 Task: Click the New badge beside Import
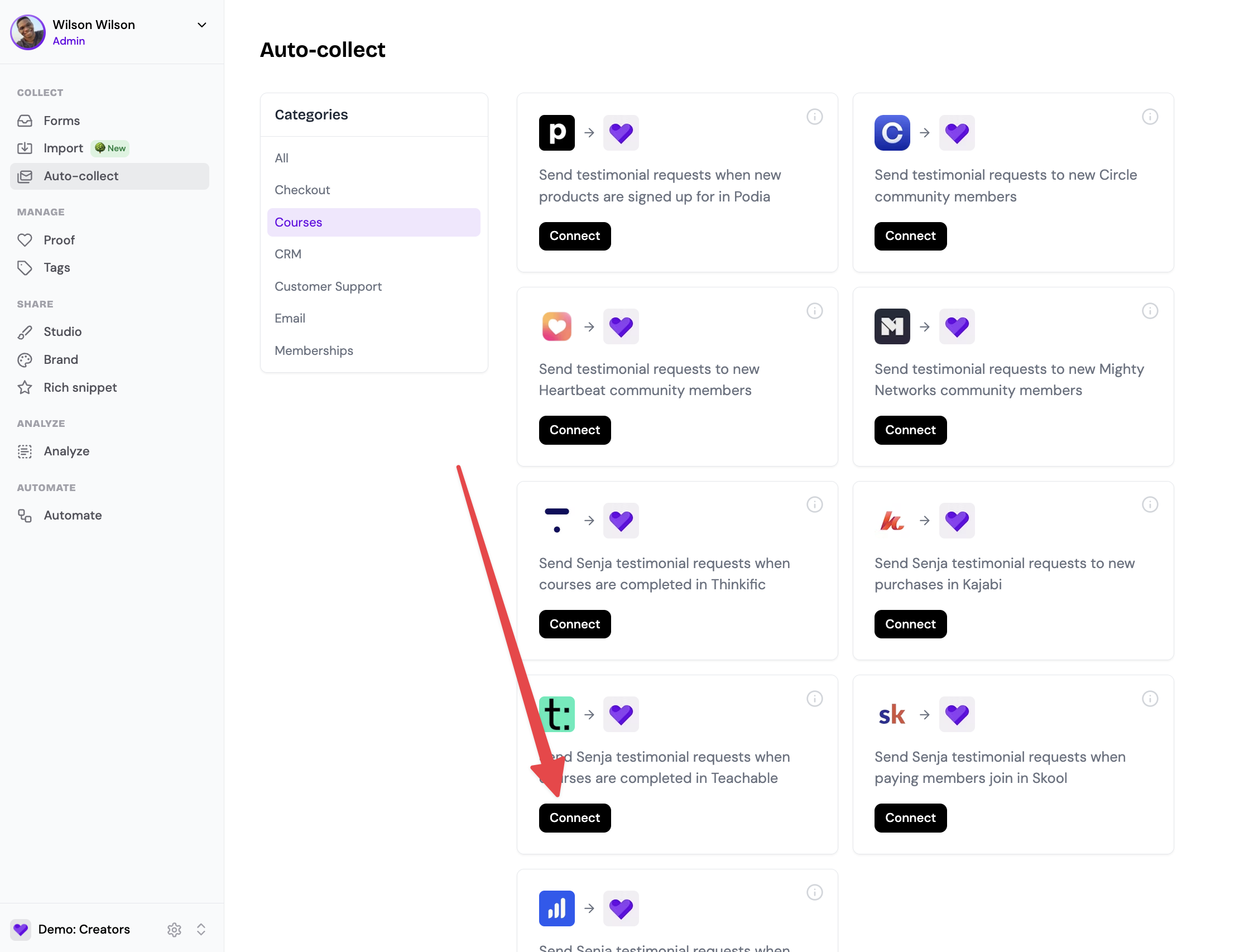(x=110, y=148)
